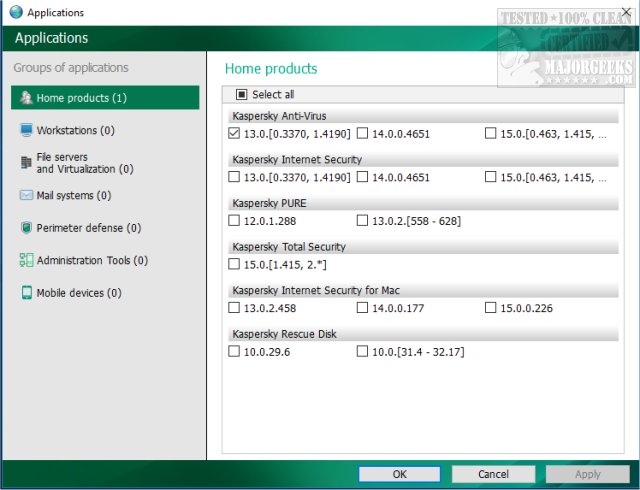640x490 pixels.
Task: Click the globe icon in title bar
Action: point(16,12)
